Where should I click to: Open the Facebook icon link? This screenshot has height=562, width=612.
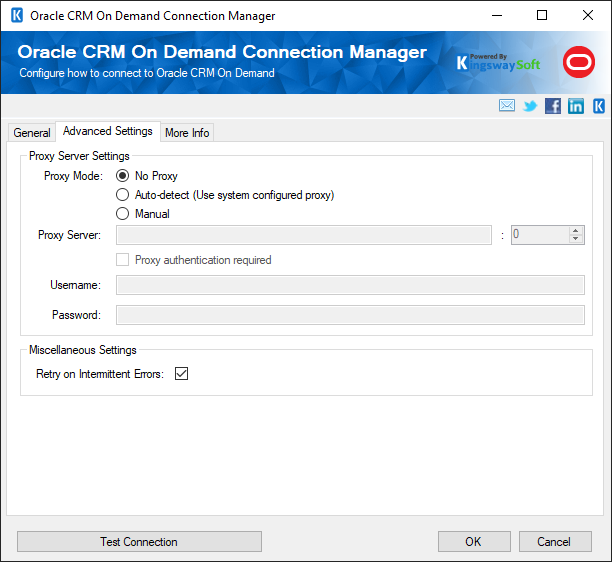[553, 106]
